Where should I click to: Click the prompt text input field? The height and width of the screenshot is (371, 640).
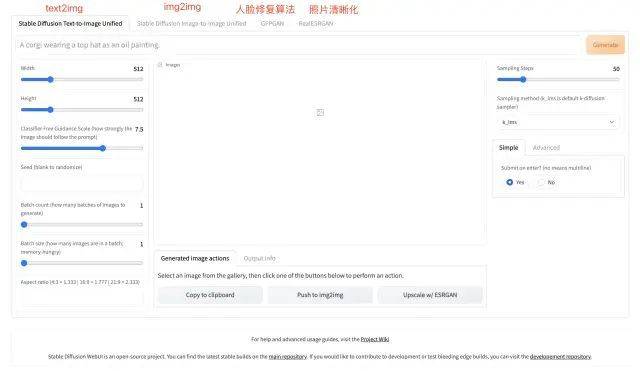point(298,45)
